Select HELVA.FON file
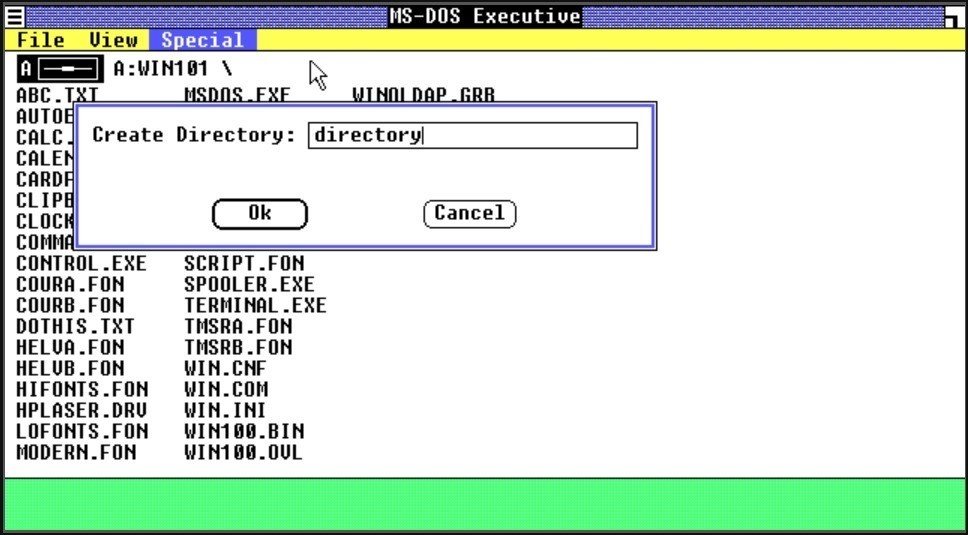Screen dimensions: 968x535 click(70, 347)
